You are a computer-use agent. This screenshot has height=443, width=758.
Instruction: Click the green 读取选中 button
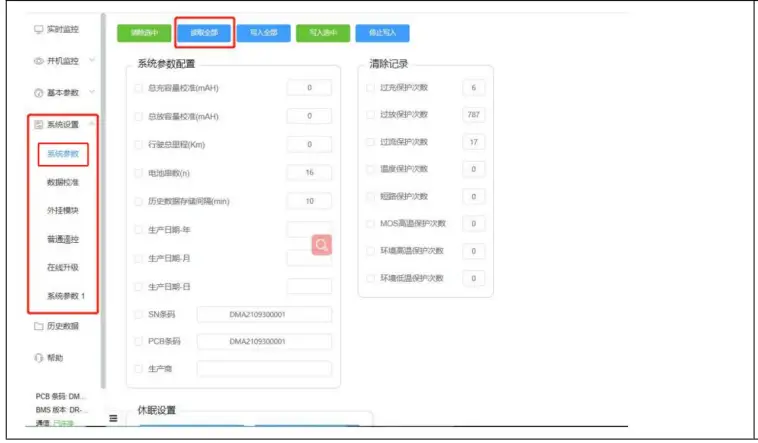tap(144, 33)
